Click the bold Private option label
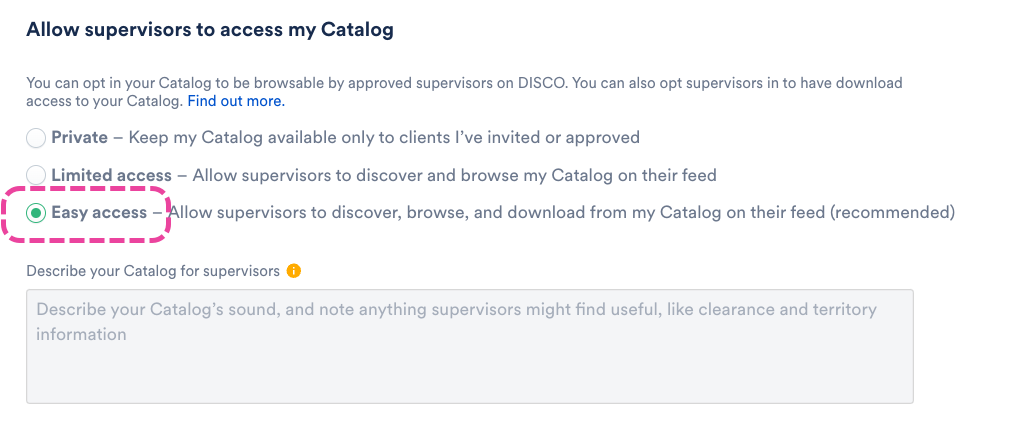 (x=80, y=137)
